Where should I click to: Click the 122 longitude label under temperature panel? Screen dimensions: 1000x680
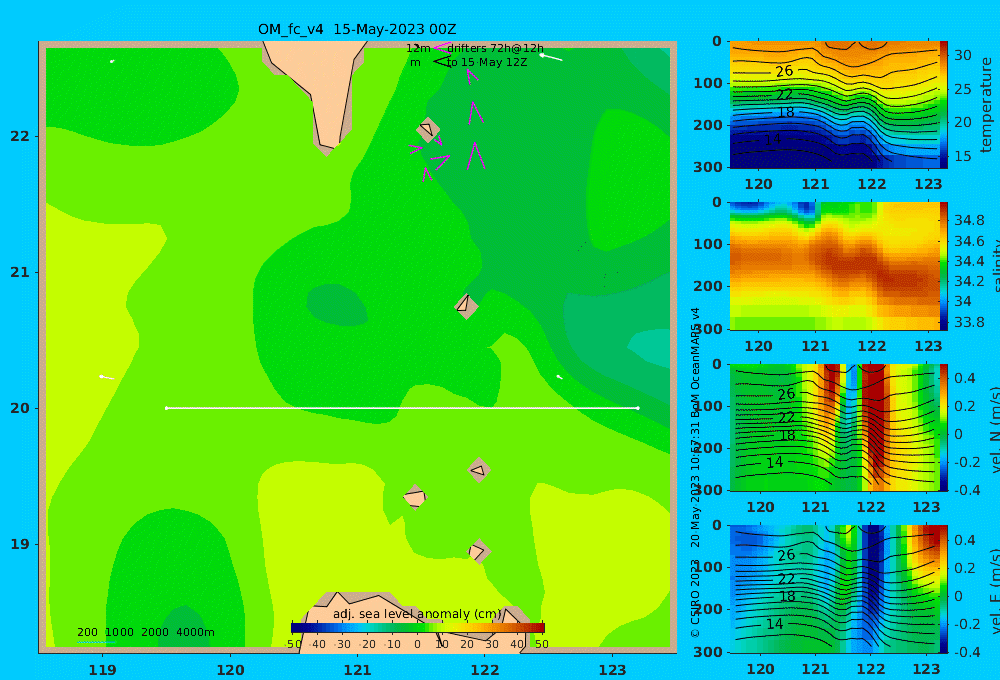(x=872, y=184)
